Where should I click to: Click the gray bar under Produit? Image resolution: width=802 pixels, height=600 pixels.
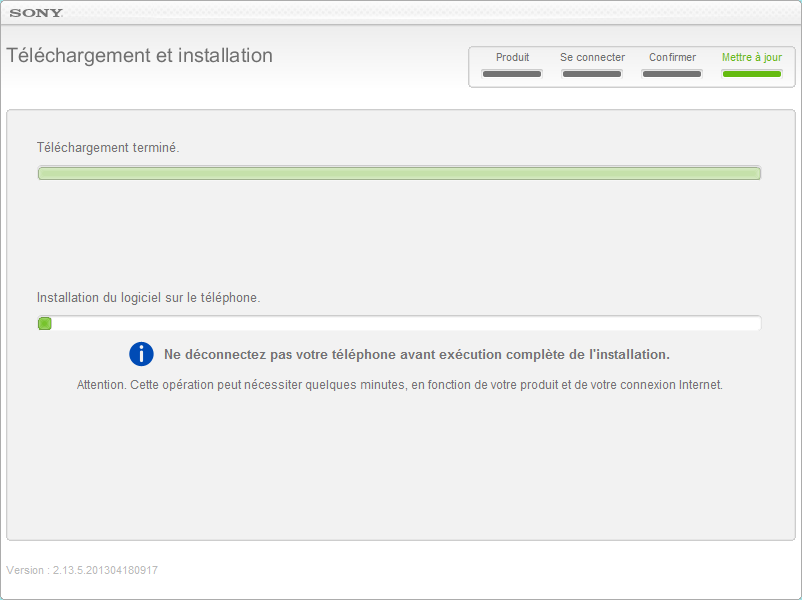click(512, 74)
